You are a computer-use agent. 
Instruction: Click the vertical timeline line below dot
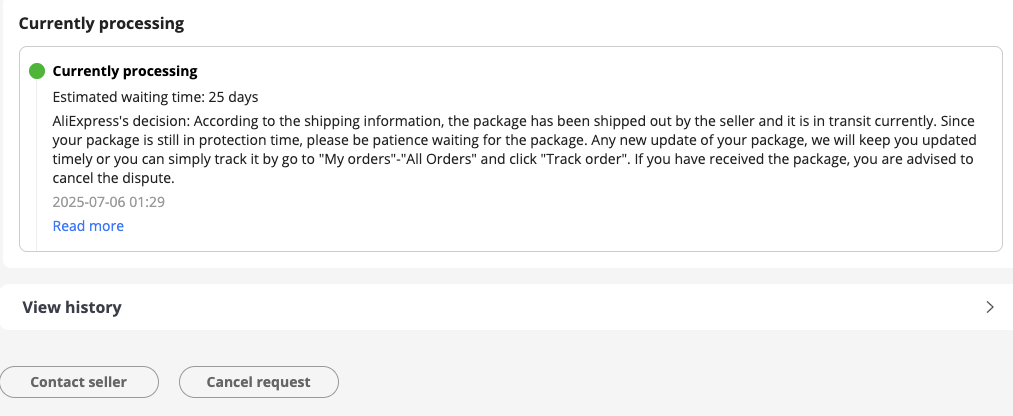coord(37,160)
